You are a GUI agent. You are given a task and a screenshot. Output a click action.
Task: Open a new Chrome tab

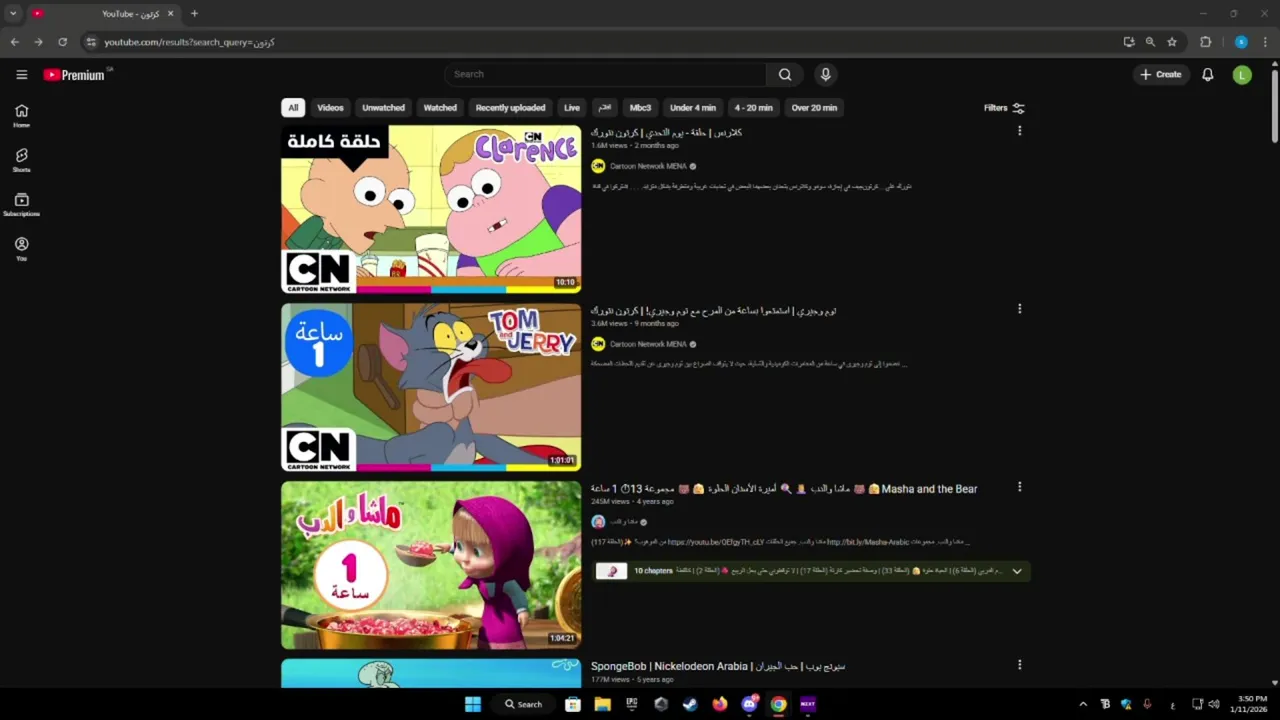(194, 14)
